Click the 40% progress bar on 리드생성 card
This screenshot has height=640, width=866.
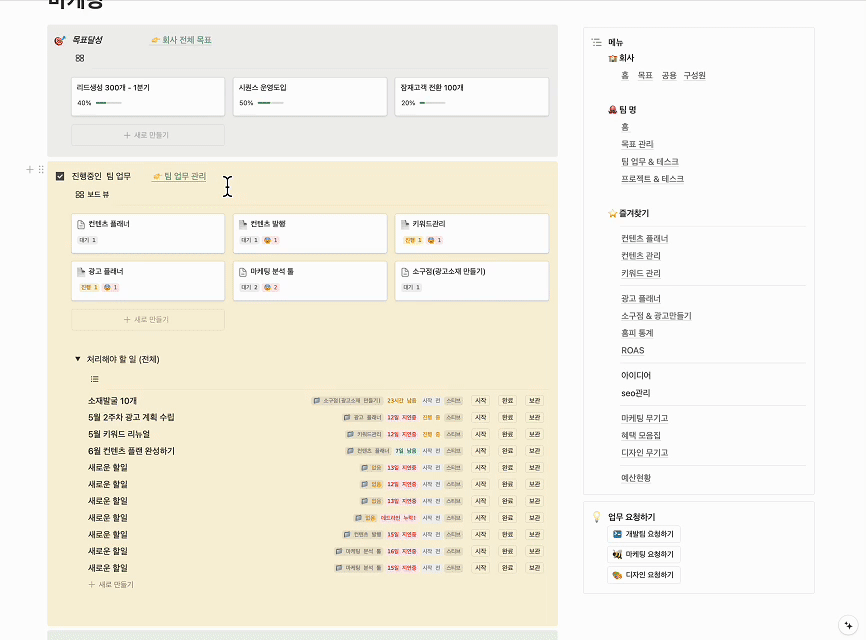pos(108,103)
